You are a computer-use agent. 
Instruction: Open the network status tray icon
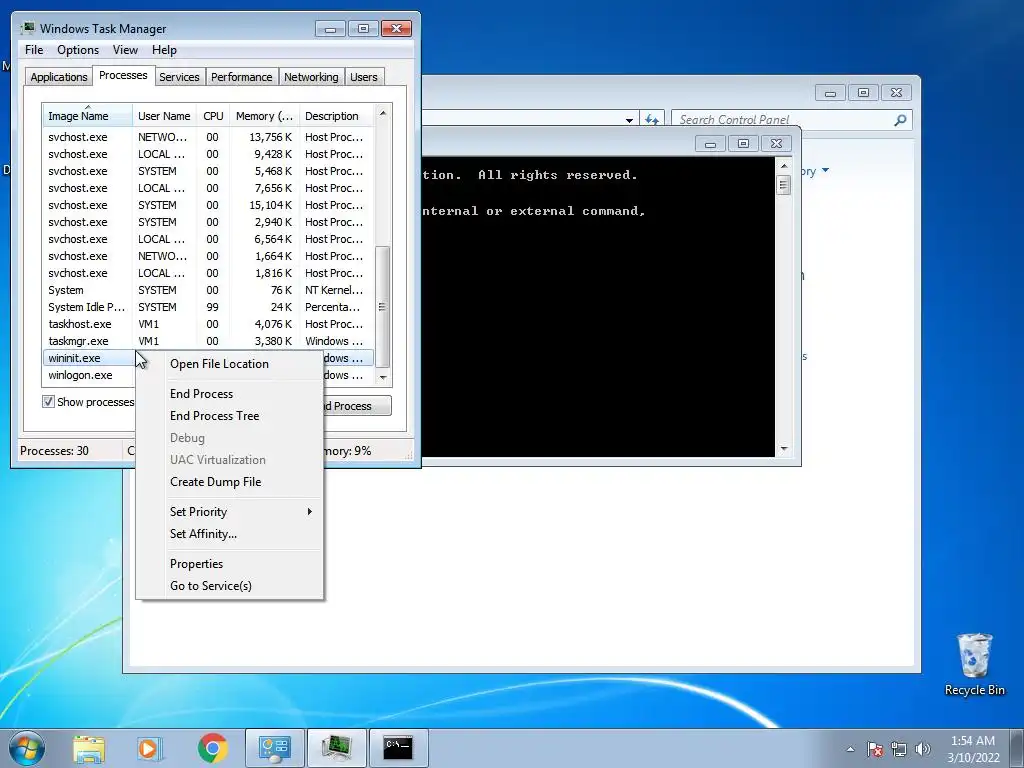(899, 749)
